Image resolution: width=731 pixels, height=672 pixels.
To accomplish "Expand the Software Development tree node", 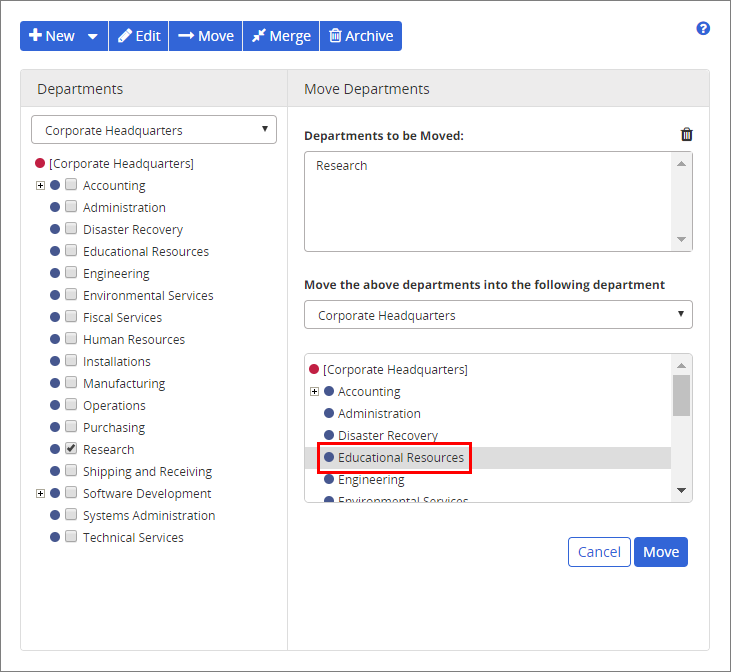I will pos(40,493).
